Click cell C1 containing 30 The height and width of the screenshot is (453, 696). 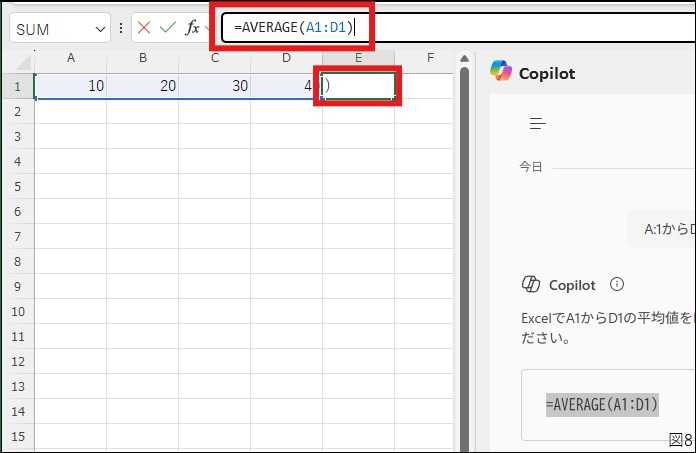214,86
